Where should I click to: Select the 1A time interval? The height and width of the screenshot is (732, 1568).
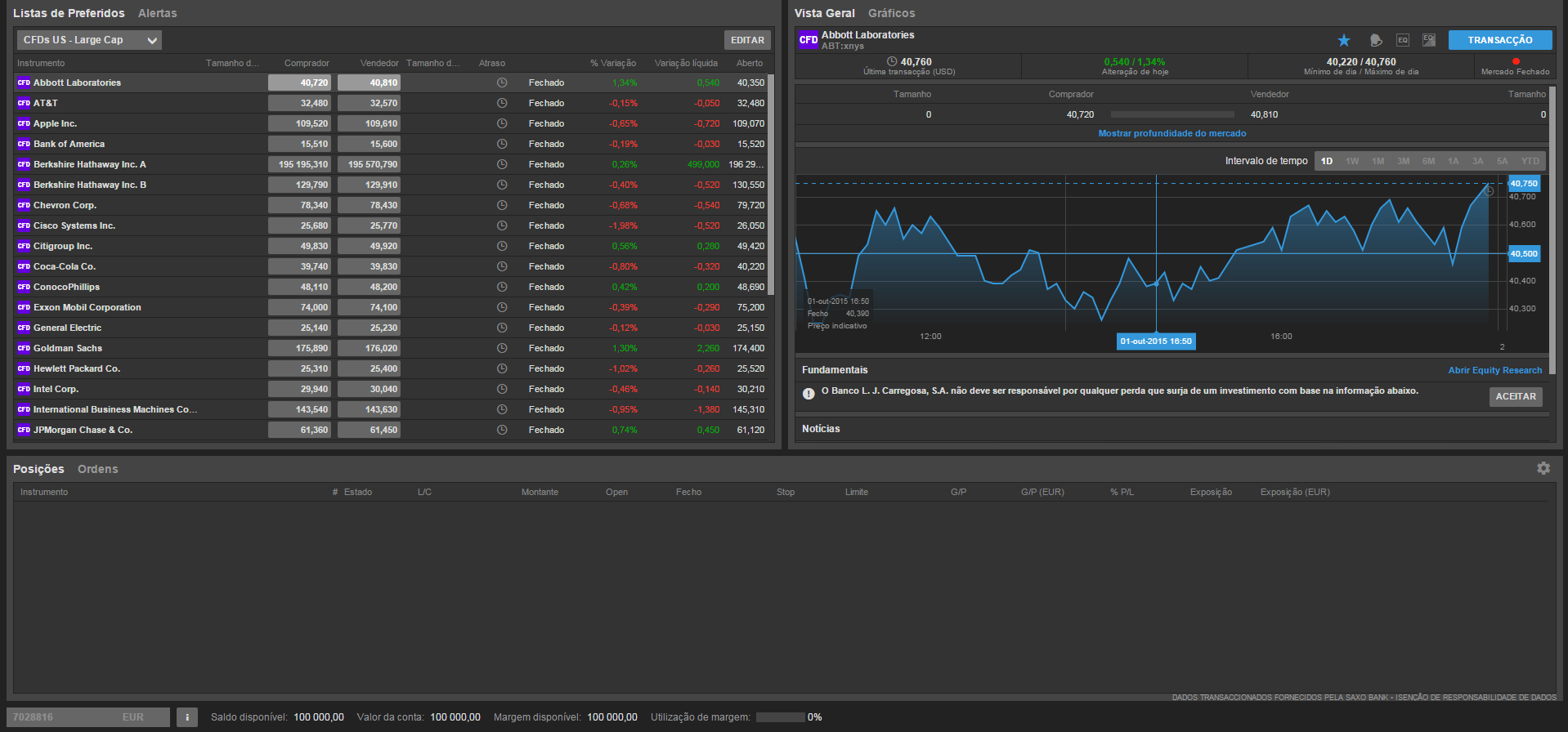pyautogui.click(x=1454, y=161)
